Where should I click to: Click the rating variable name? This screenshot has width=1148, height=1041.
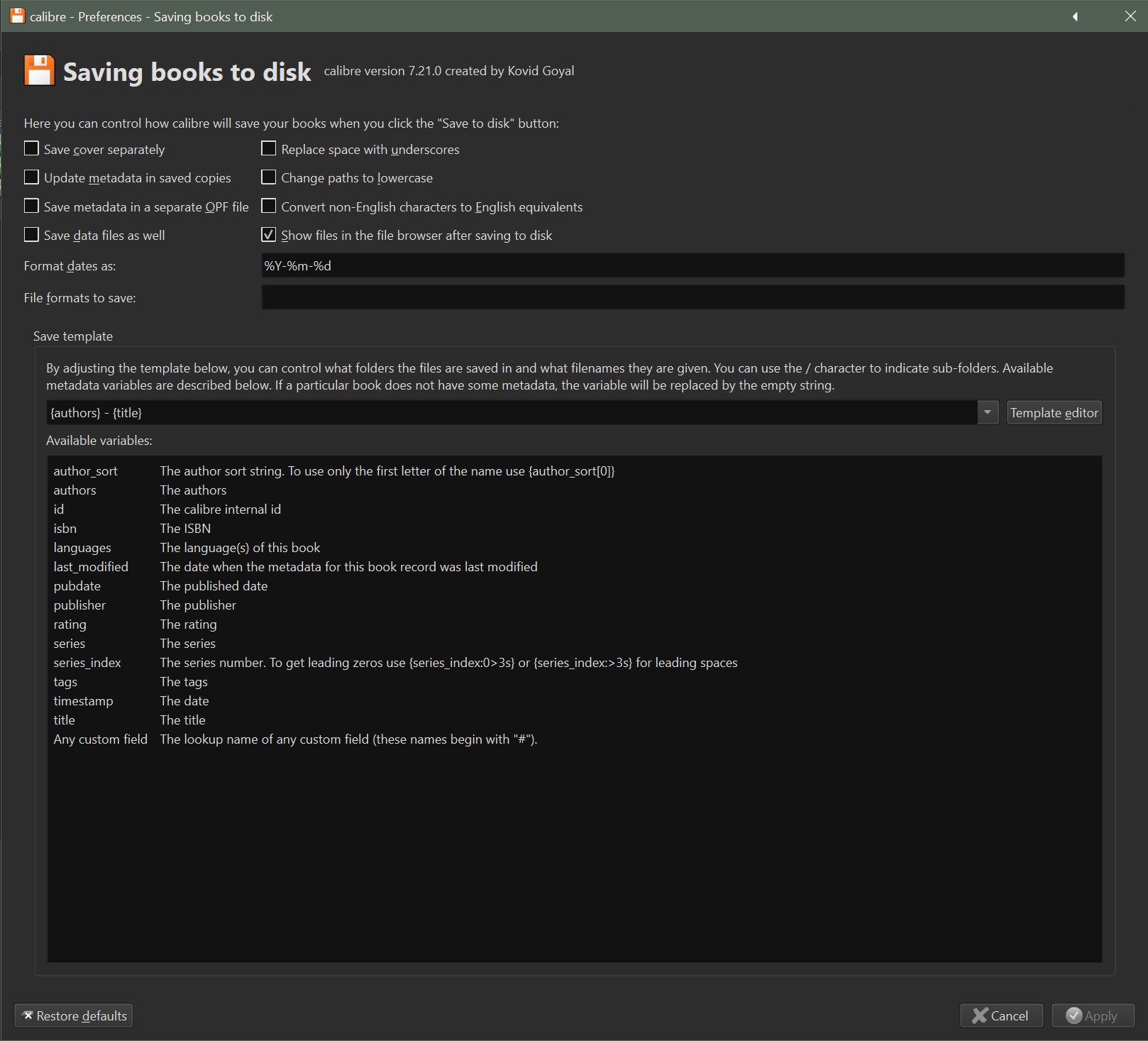70,624
